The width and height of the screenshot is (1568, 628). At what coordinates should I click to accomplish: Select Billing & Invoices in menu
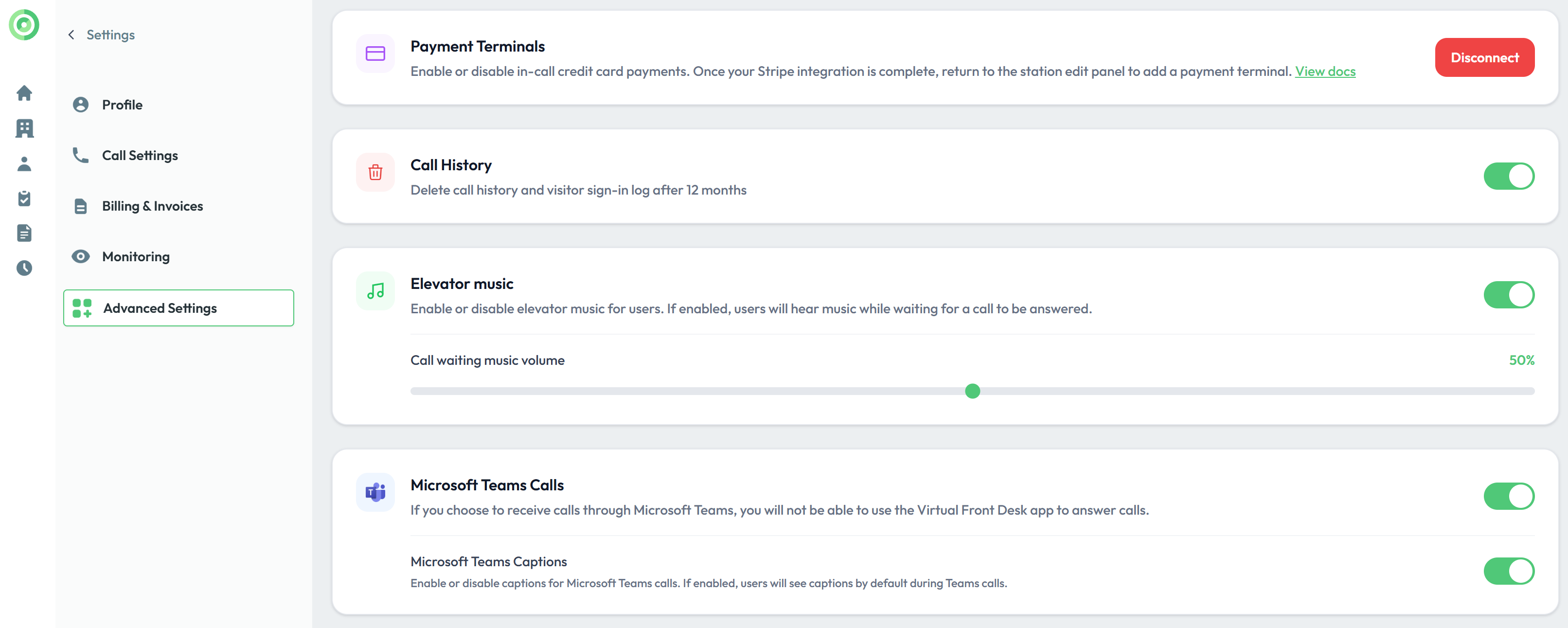click(152, 206)
